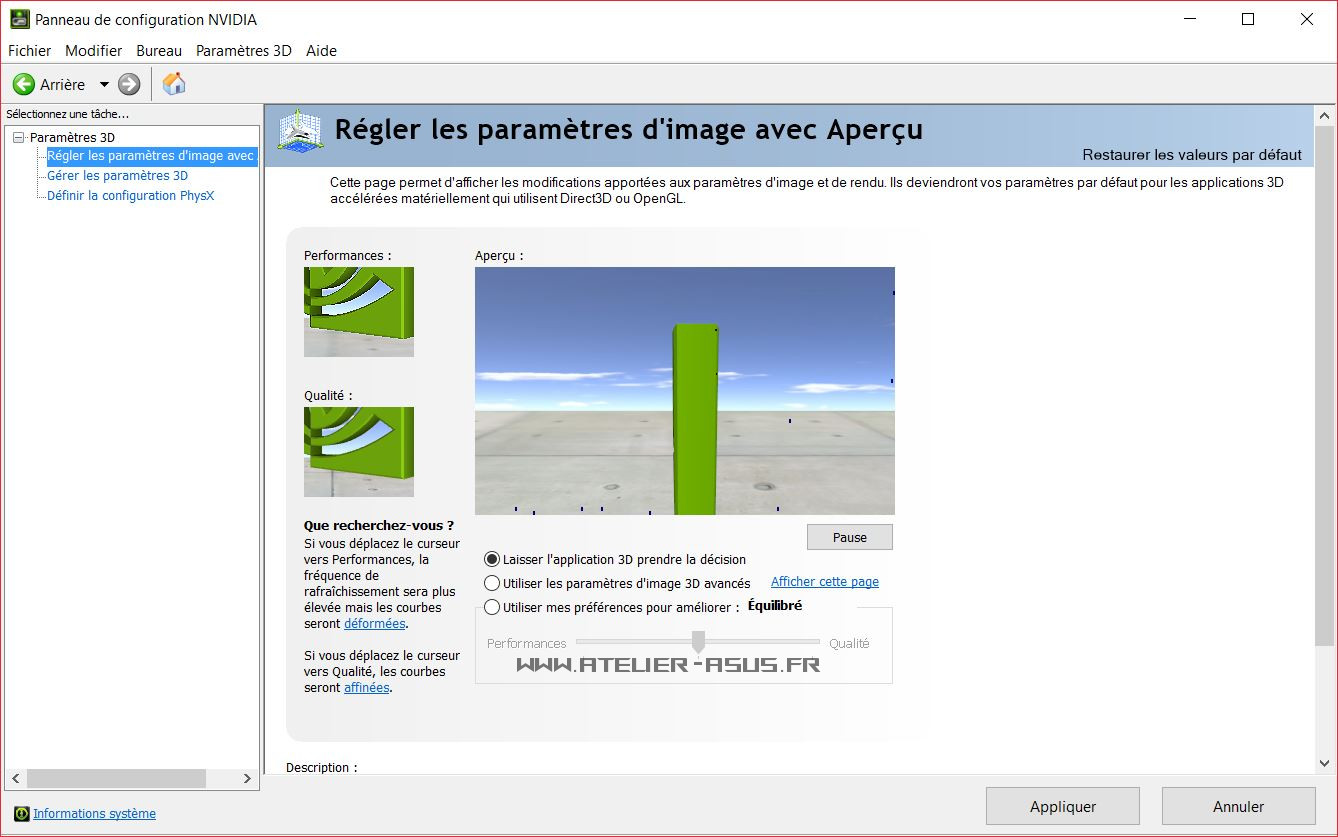Open the back history dropdown arrow
Viewport: 1338px width, 837px height.
(x=104, y=85)
